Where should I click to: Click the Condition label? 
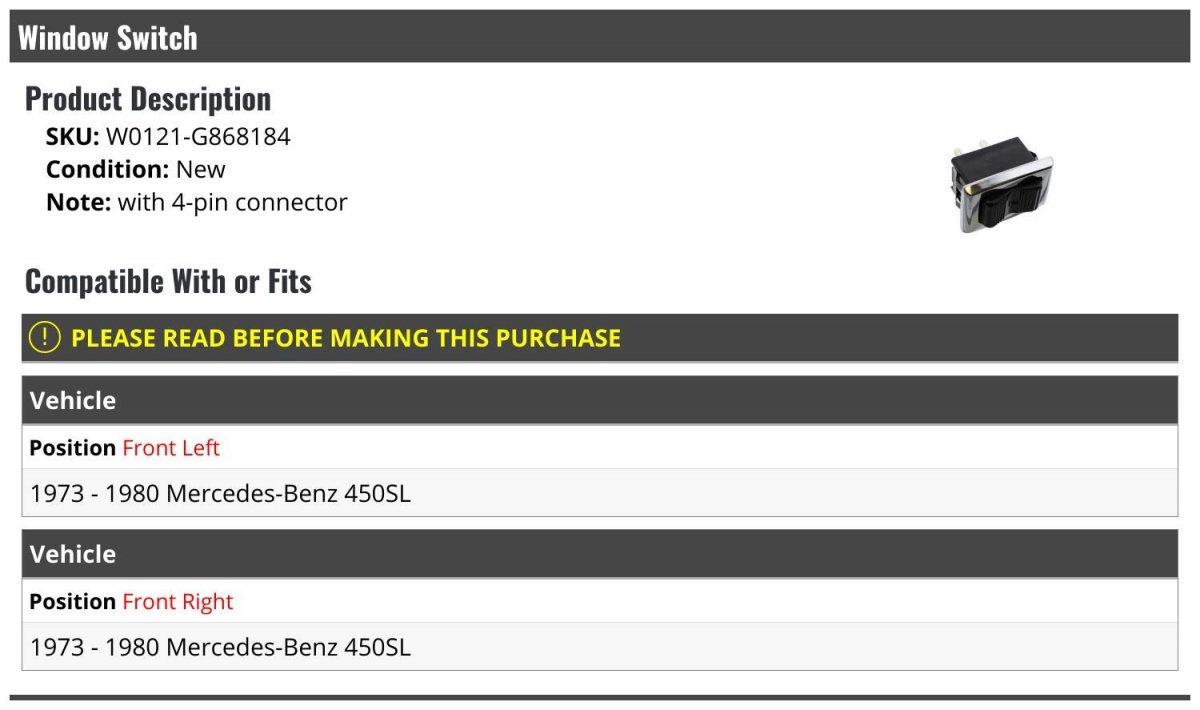[x=107, y=169]
